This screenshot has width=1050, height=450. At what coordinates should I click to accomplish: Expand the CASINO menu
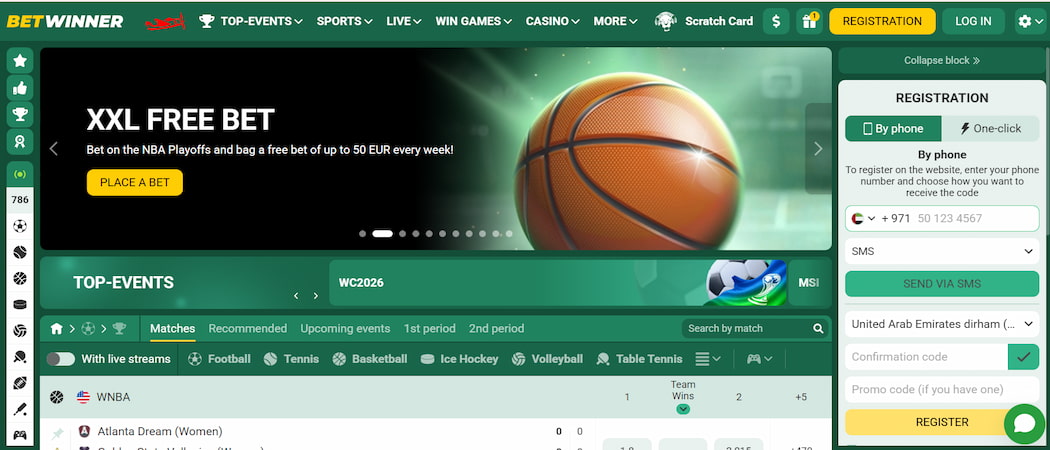[x=552, y=21]
